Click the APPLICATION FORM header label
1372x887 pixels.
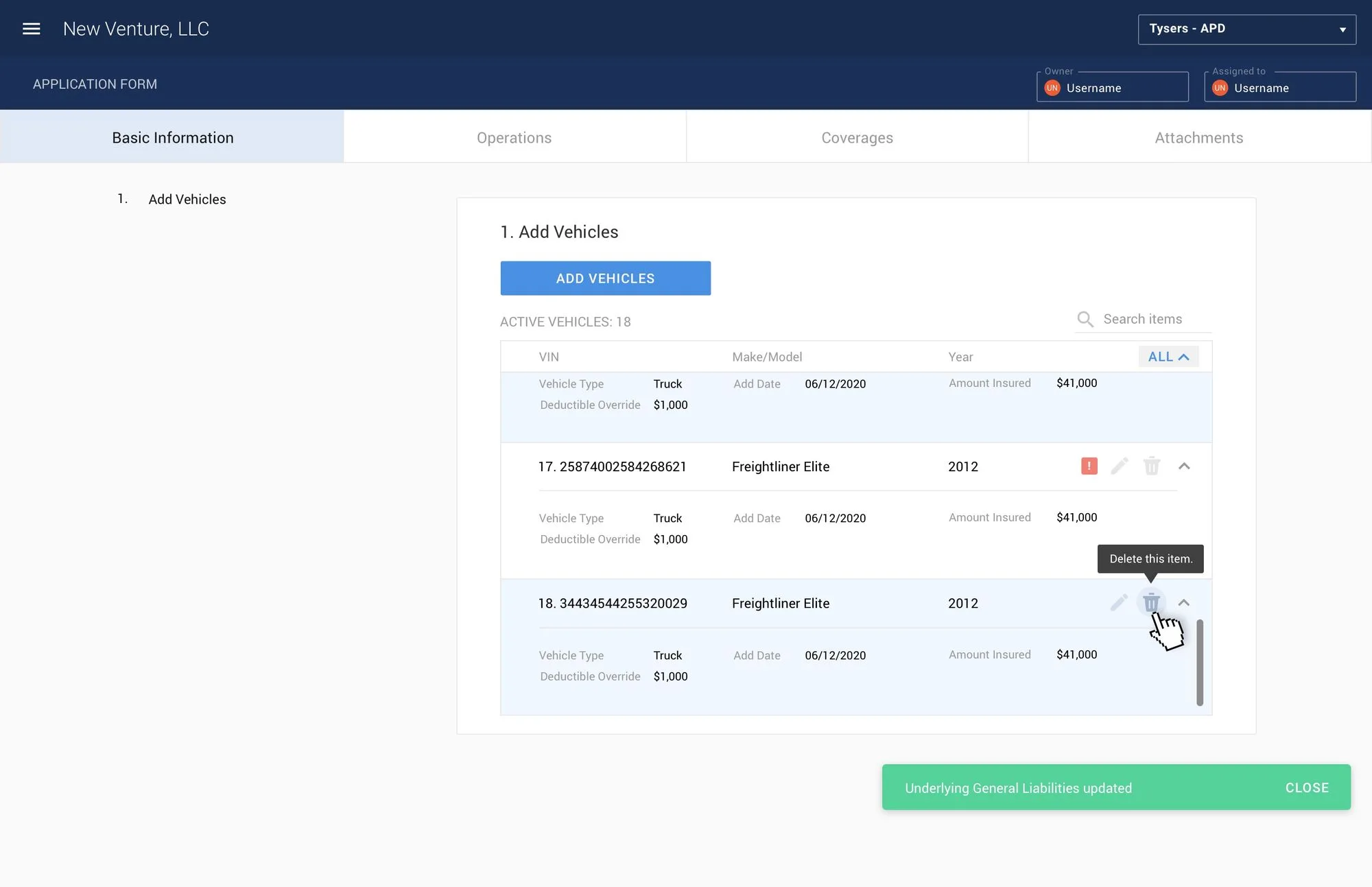(x=95, y=84)
